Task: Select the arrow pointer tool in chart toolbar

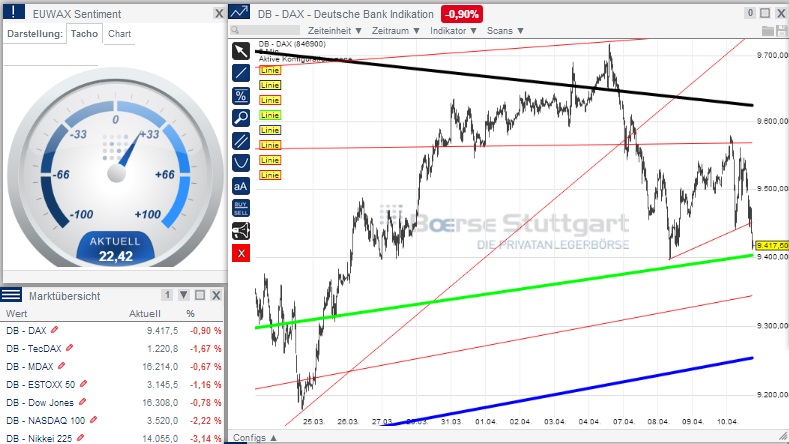Action: point(241,51)
